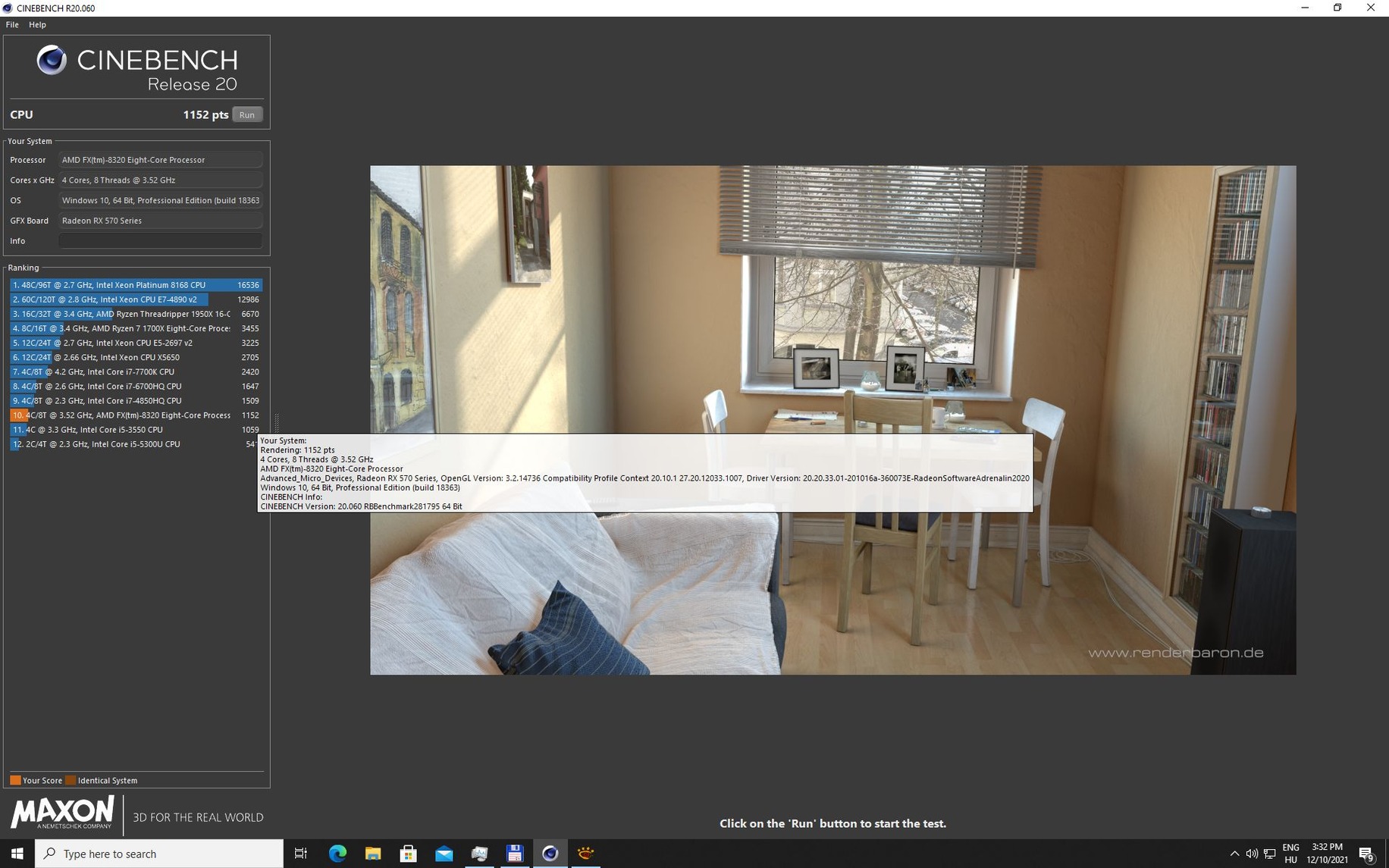Select ranking row Ryzen Threadripper 1950X
1389x868 pixels.
(136, 314)
